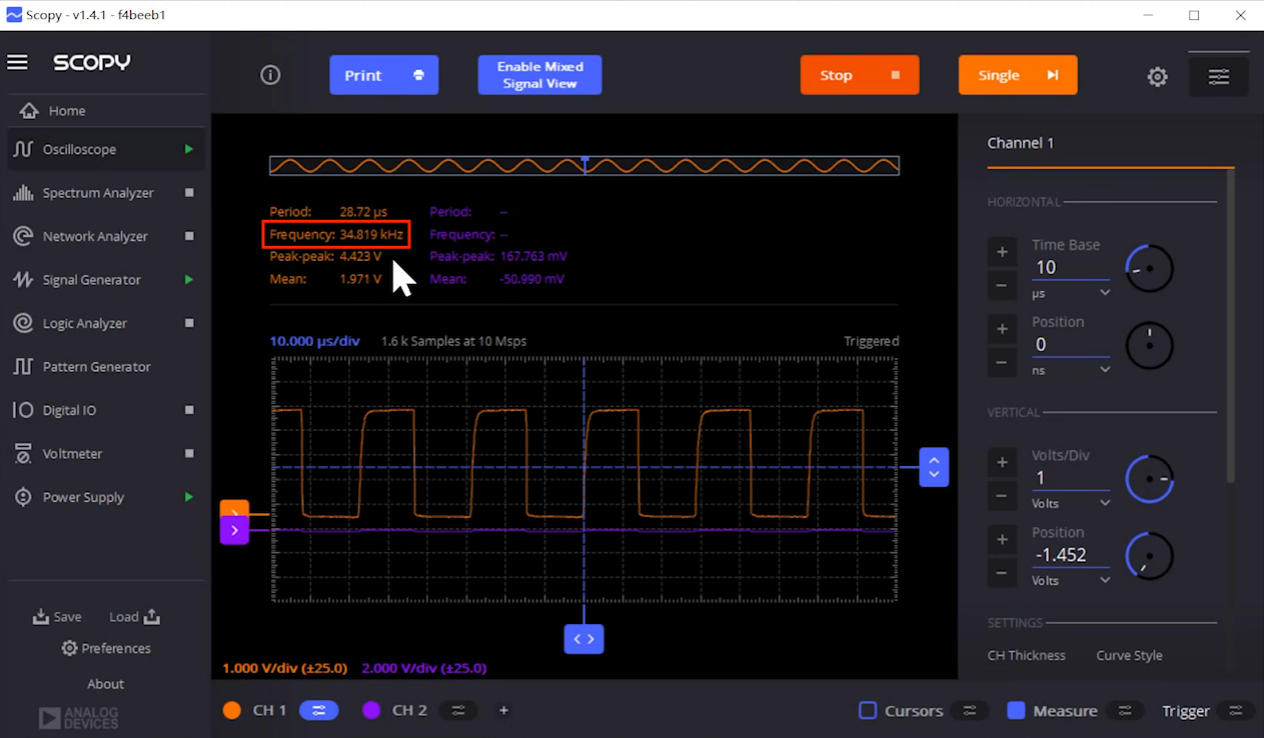The width and height of the screenshot is (1264, 738).
Task: Enable the Cursors checkbox
Action: (868, 710)
